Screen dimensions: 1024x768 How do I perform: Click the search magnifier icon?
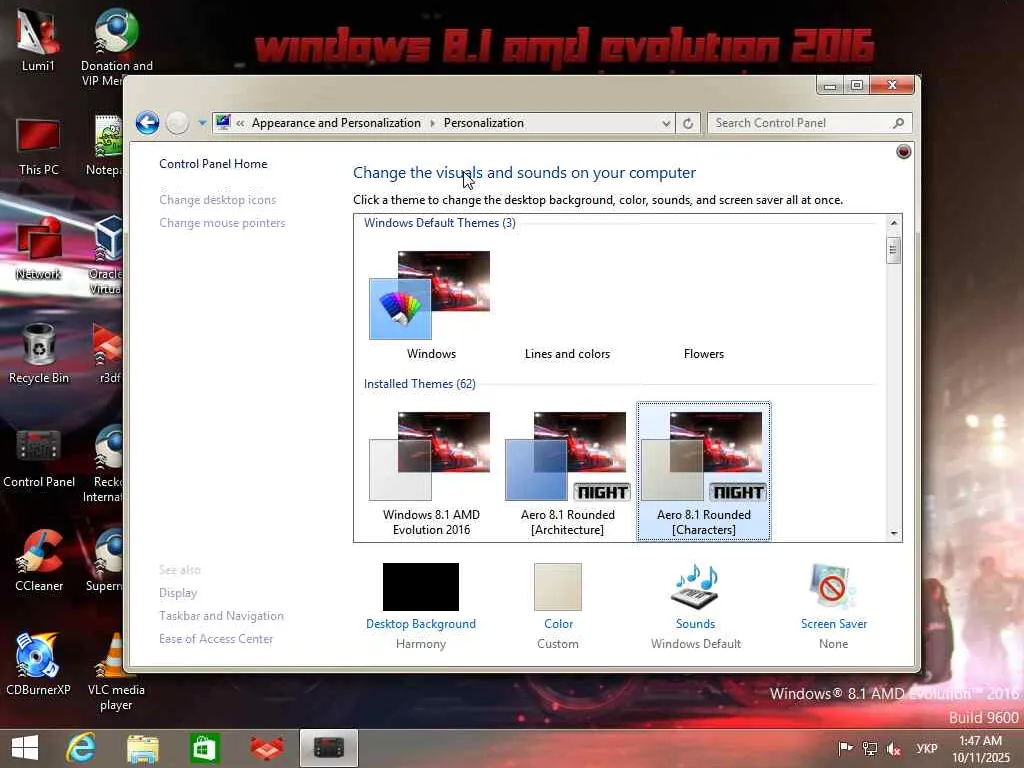[x=899, y=123]
